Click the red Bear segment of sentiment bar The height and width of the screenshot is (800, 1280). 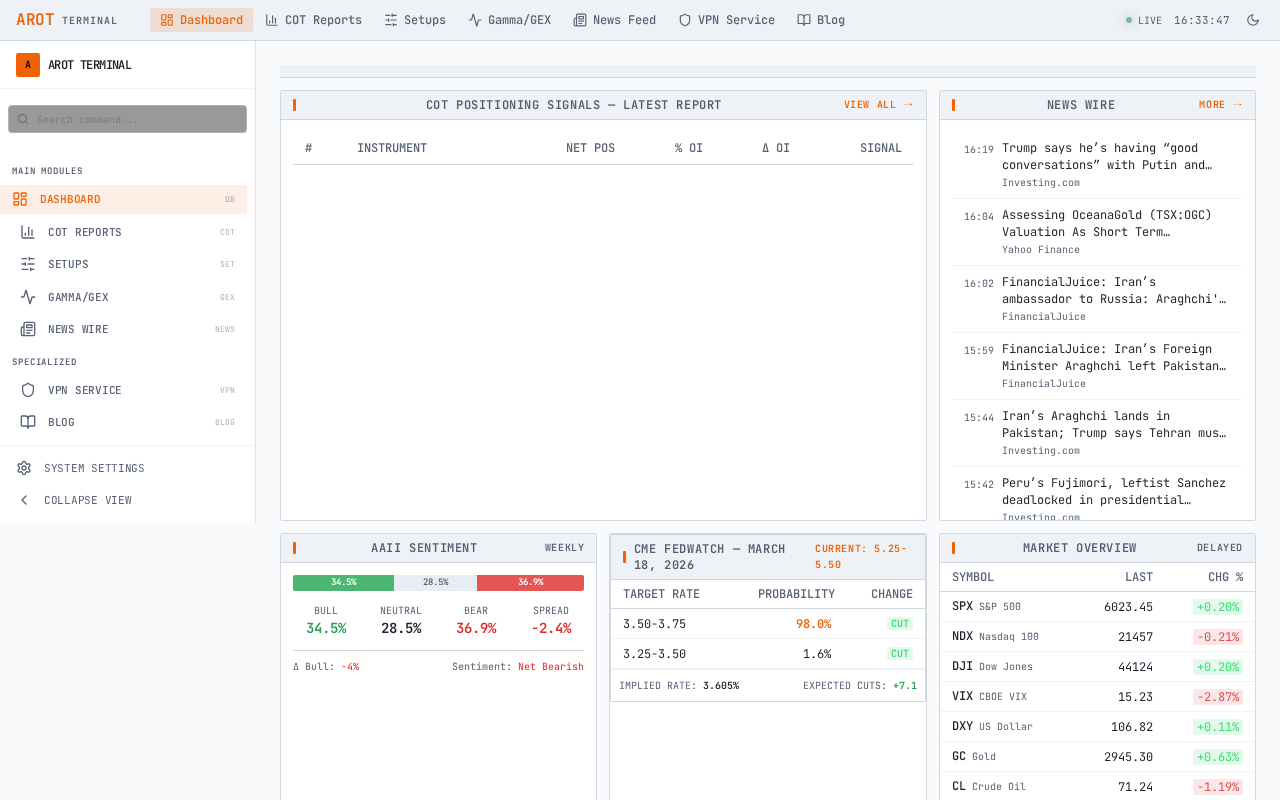[x=530, y=582]
